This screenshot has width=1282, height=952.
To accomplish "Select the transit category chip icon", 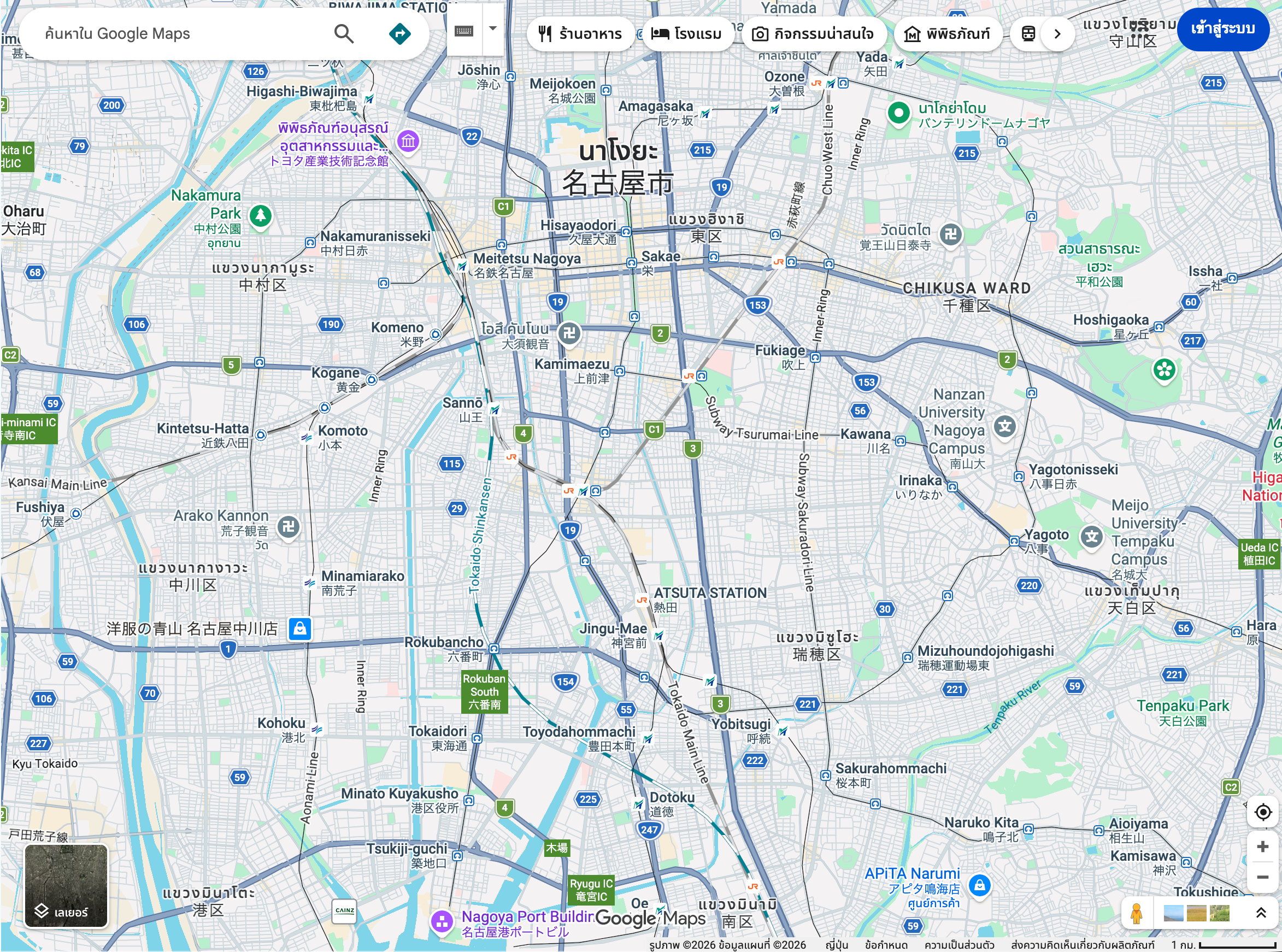I will 1027,34.
